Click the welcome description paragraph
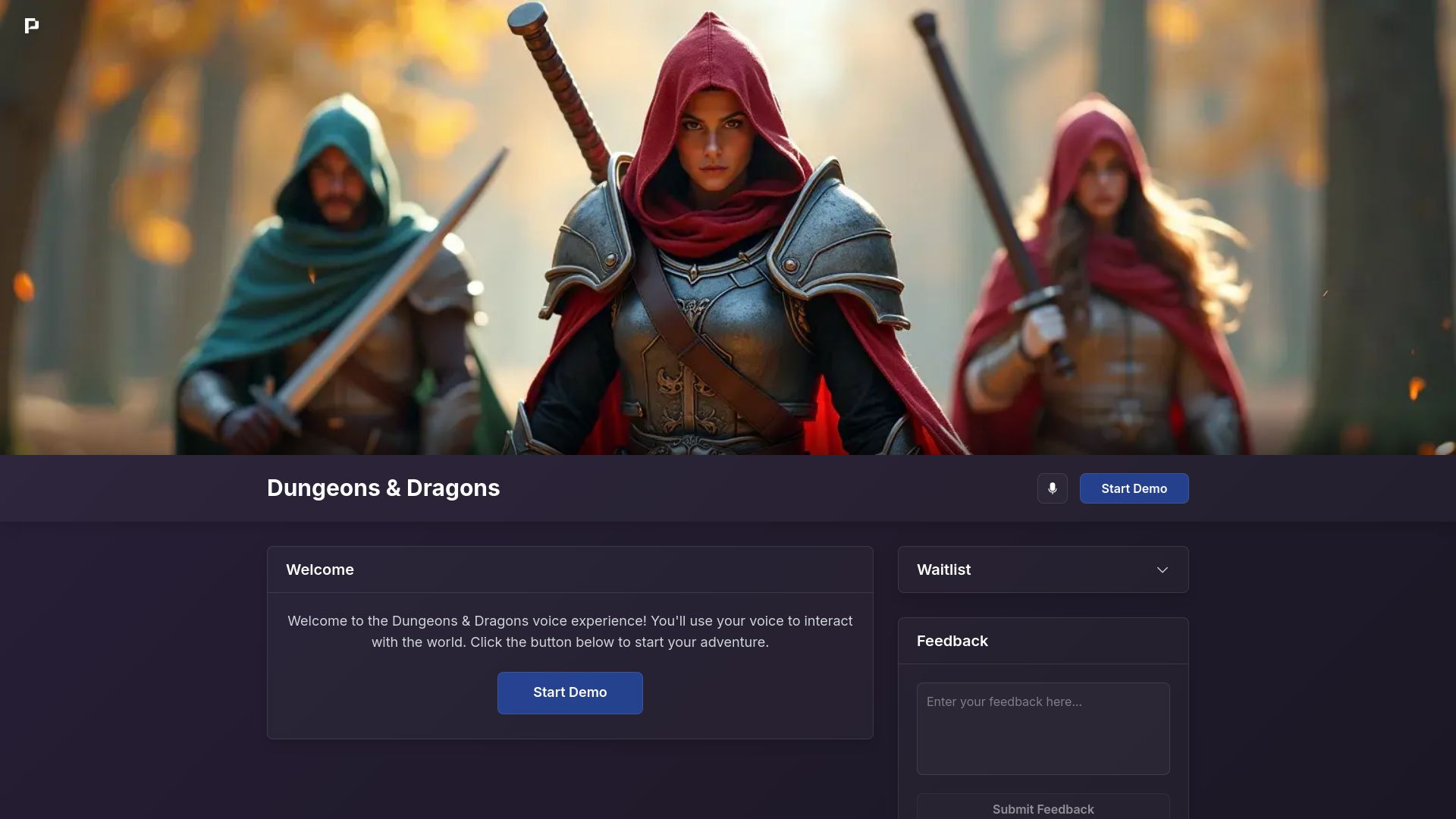 coord(570,631)
